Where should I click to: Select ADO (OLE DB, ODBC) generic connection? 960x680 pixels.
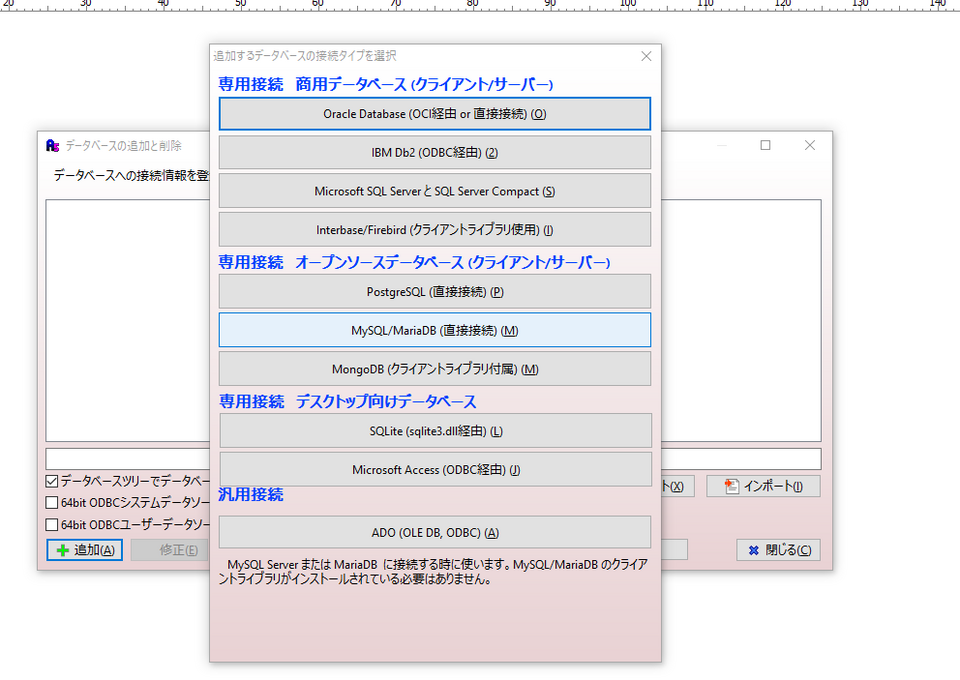(x=435, y=532)
